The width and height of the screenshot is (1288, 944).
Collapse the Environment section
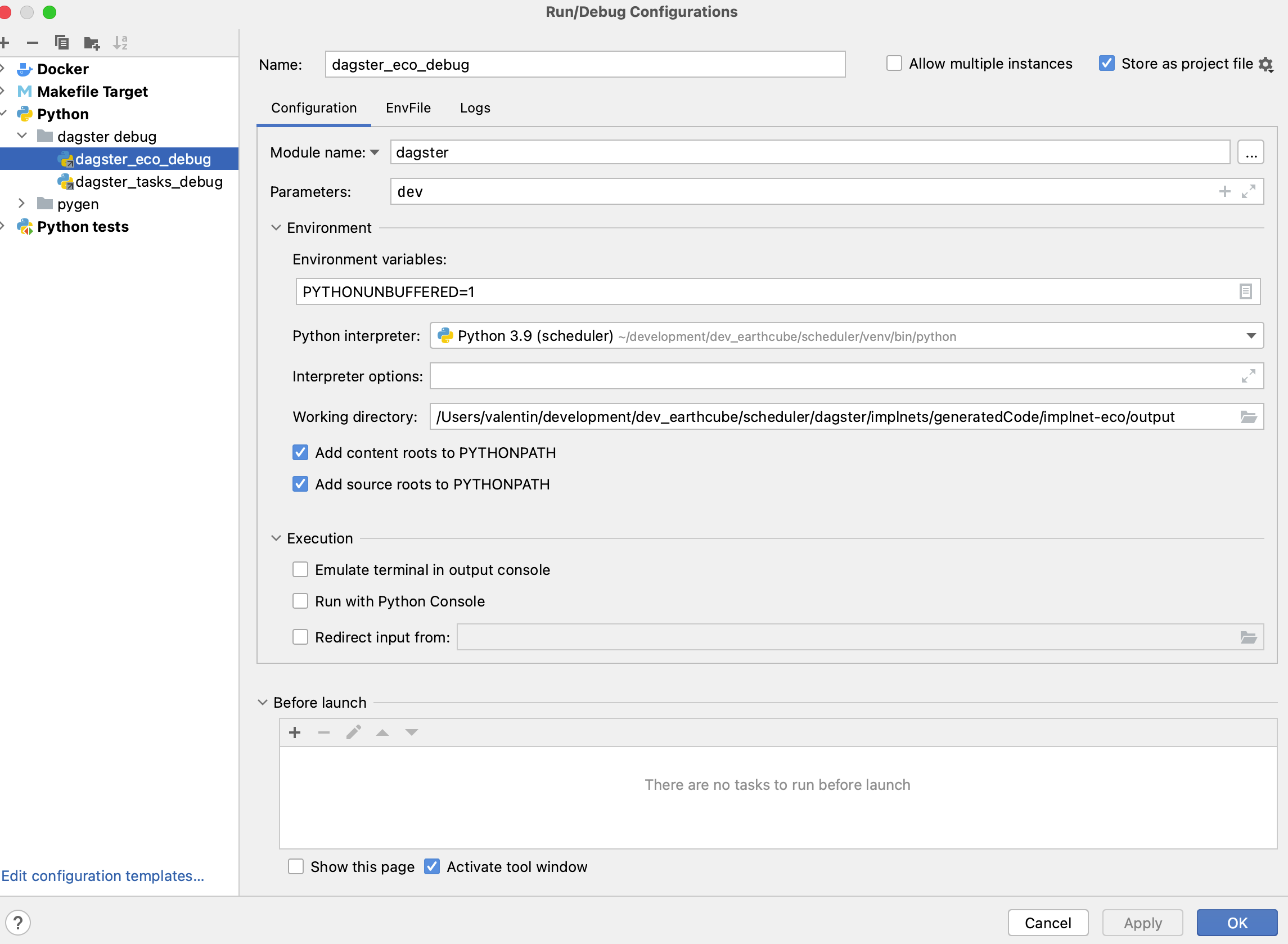pyautogui.click(x=277, y=228)
